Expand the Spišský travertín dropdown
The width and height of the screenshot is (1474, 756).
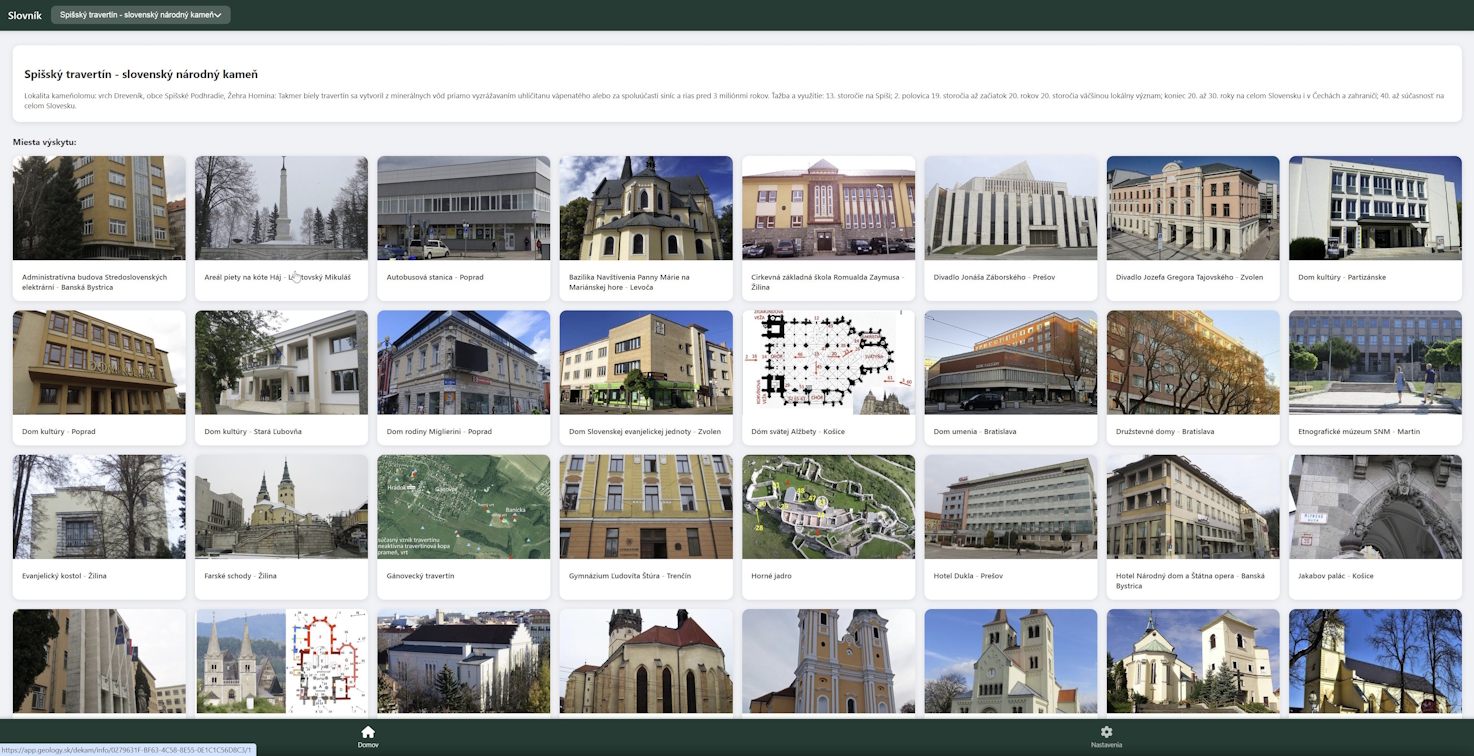click(140, 15)
